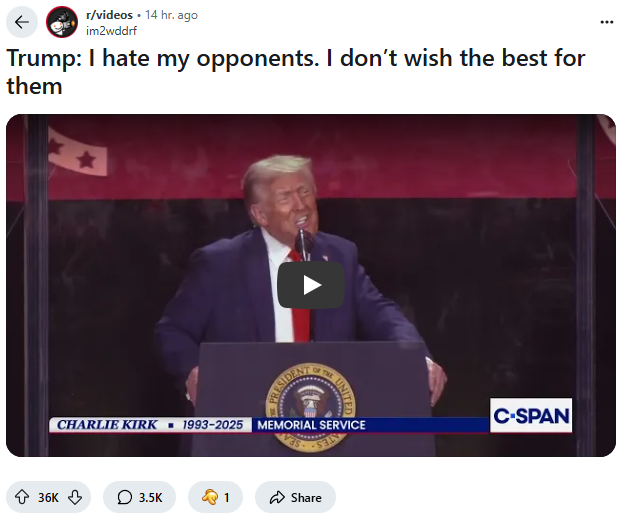Click the '14 hr. ago' timestamp

(171, 15)
